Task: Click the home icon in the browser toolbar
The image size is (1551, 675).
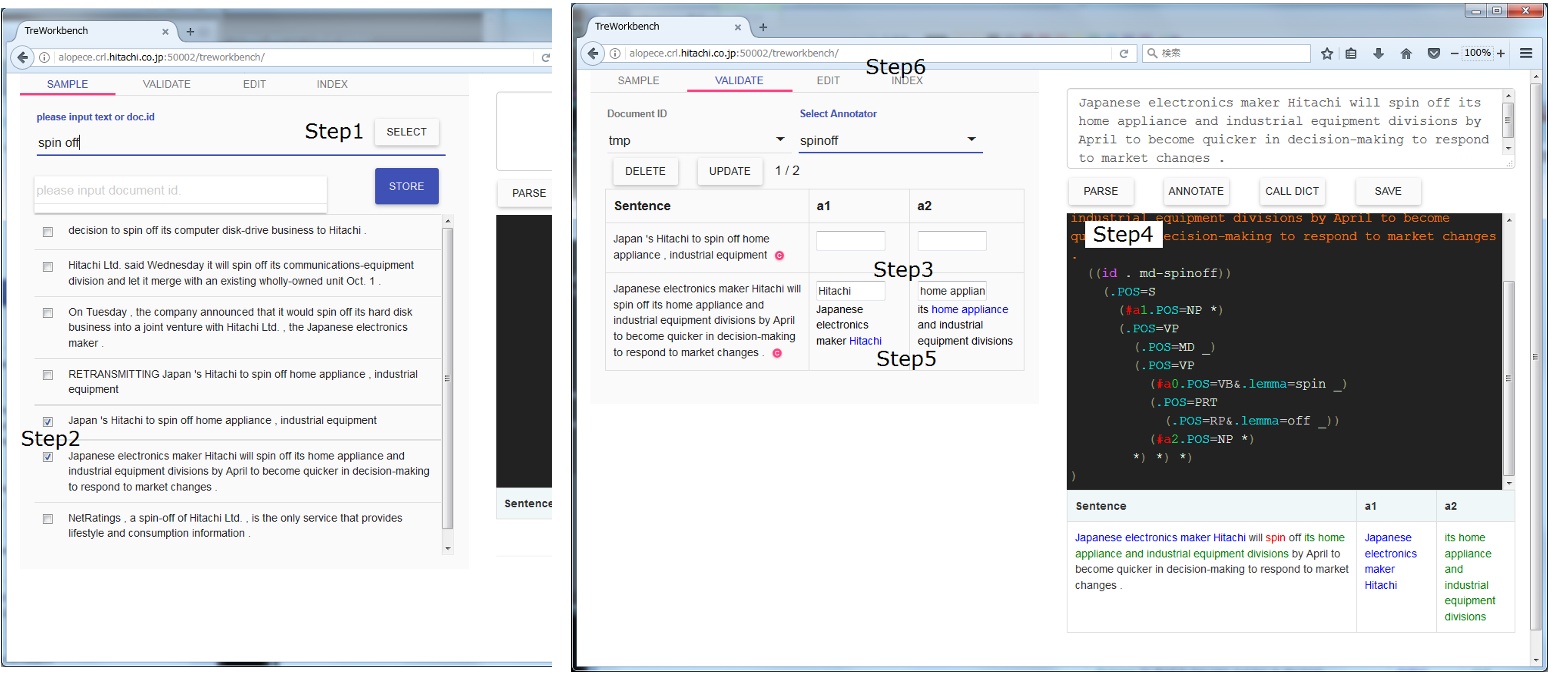Action: 1404,54
